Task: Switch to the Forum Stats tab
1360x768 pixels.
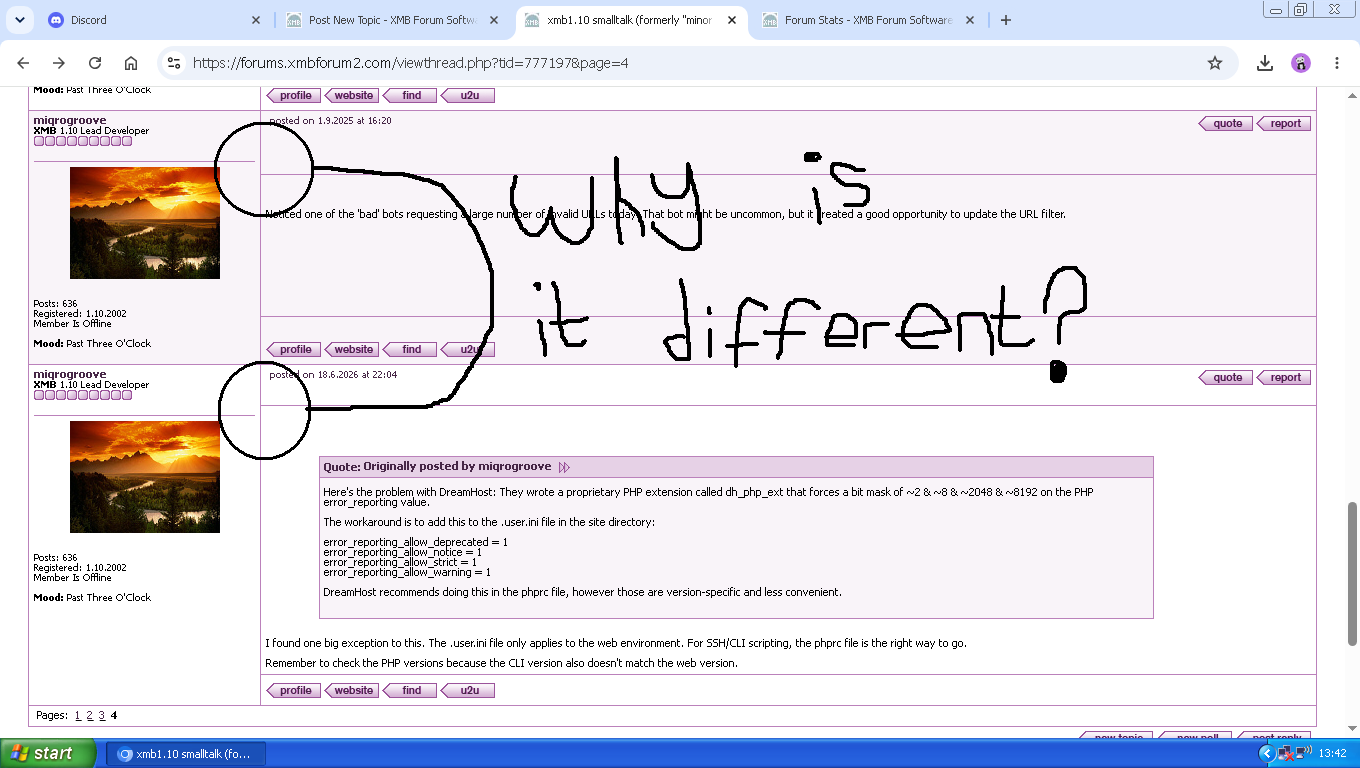Action: 868,20
